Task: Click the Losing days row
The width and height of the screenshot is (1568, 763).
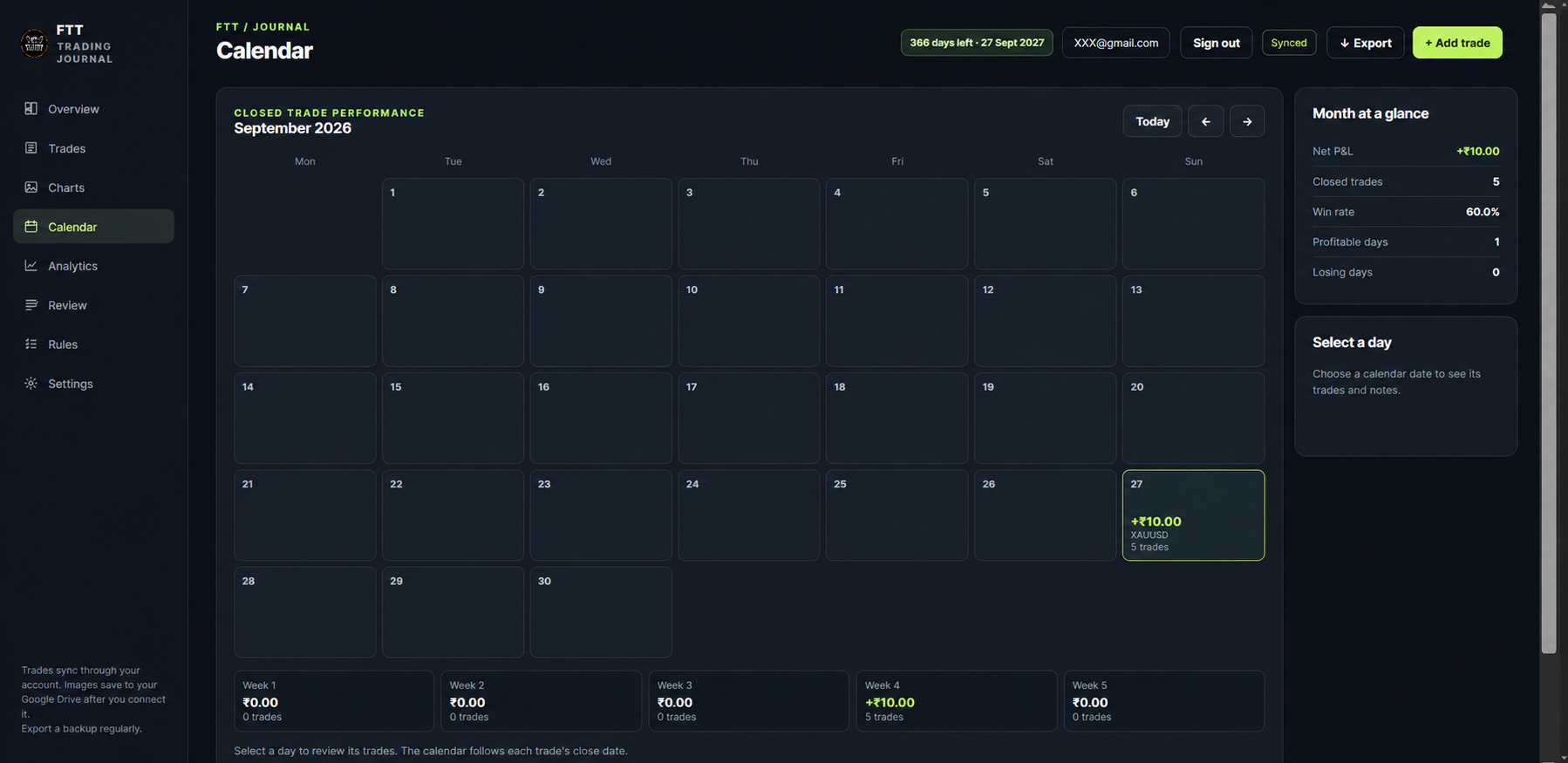Action: click(1406, 272)
